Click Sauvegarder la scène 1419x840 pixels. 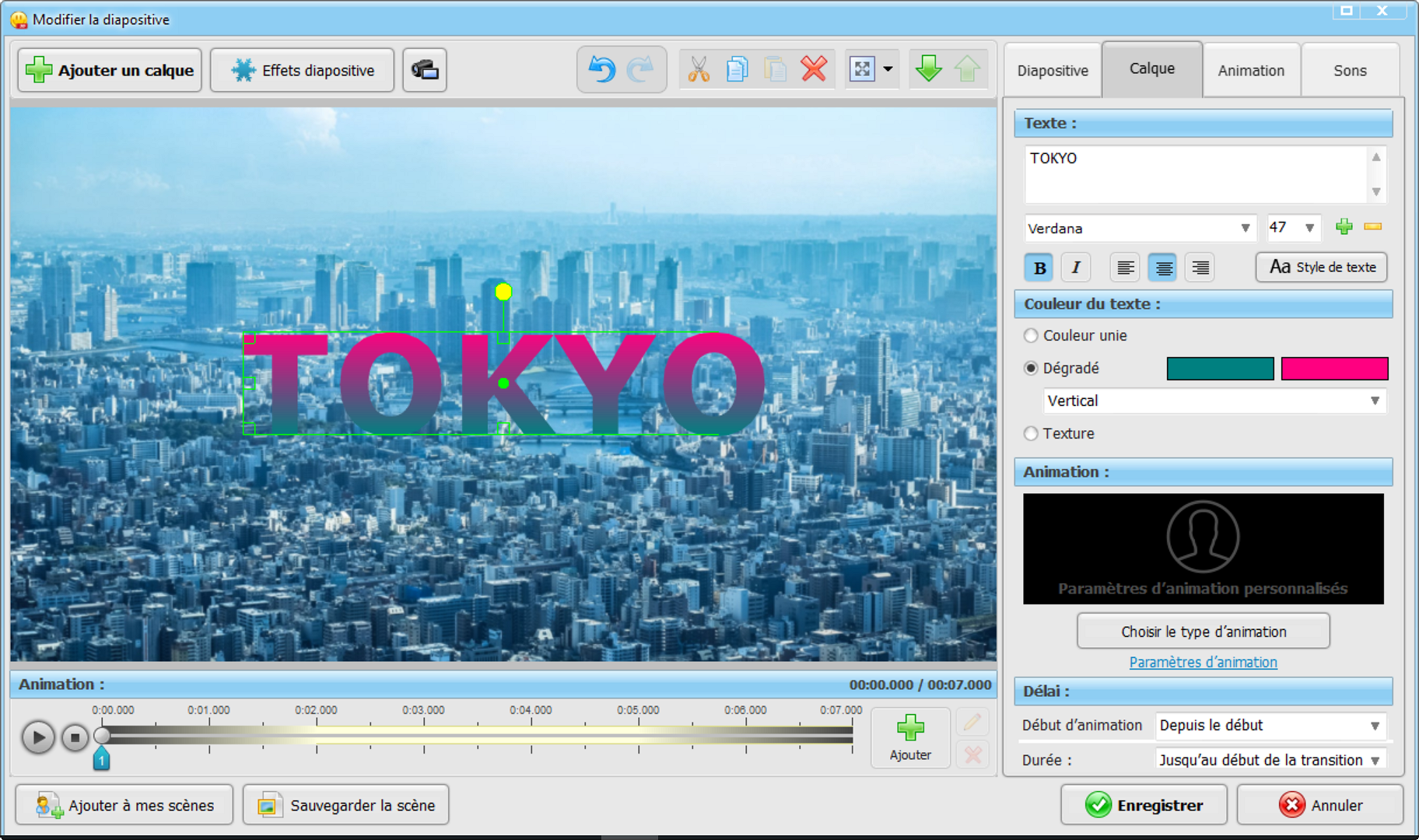(346, 806)
